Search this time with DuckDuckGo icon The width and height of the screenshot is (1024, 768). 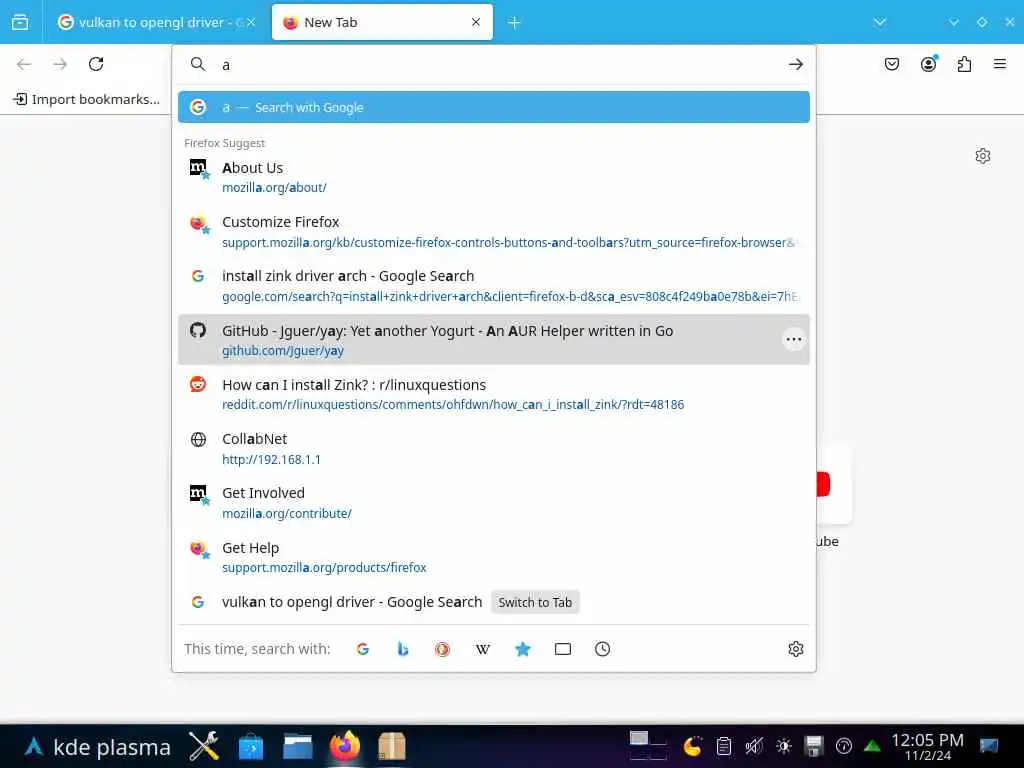pos(443,649)
